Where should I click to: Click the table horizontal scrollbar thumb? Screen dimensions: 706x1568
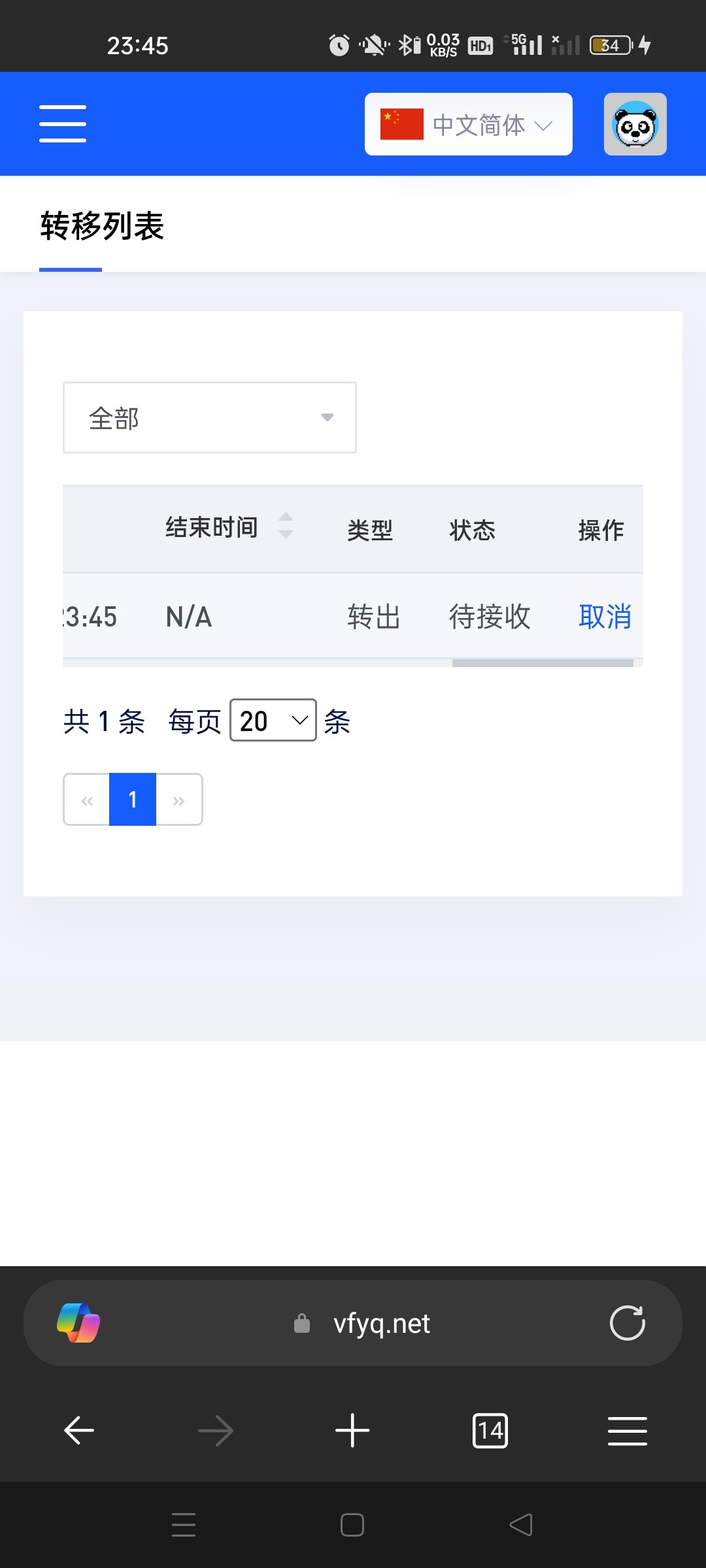[543, 663]
